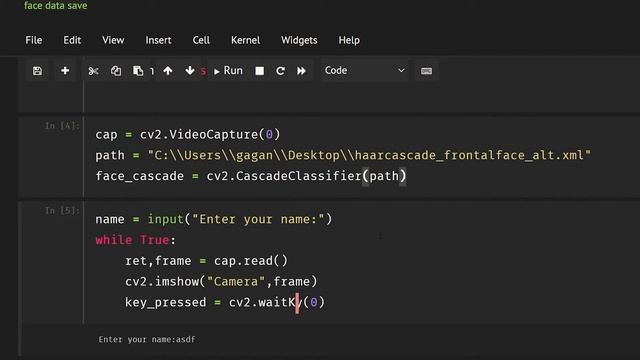Save the notebook with the floppy icon
The image size is (640, 360).
[37, 71]
